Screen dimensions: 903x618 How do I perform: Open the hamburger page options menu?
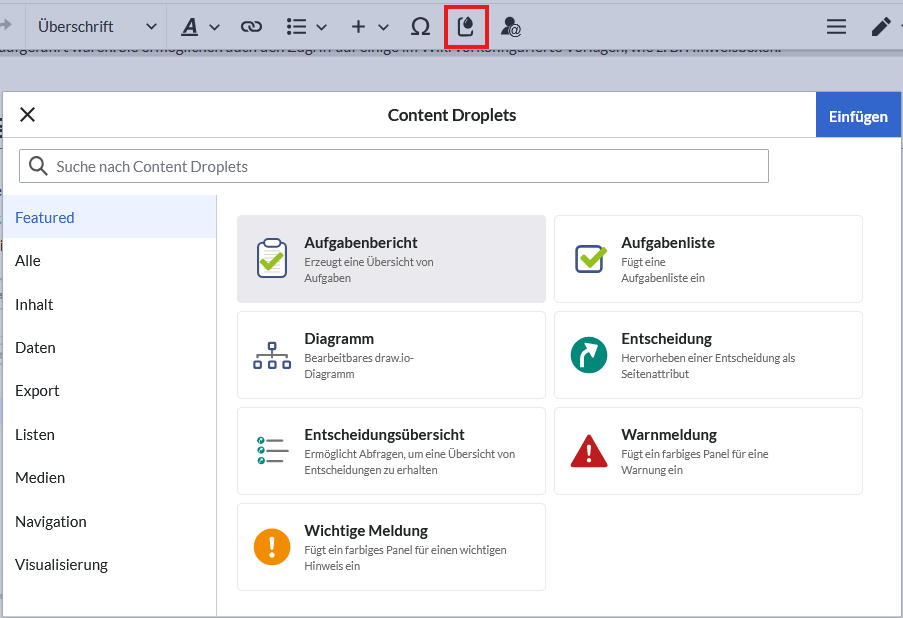pos(836,27)
